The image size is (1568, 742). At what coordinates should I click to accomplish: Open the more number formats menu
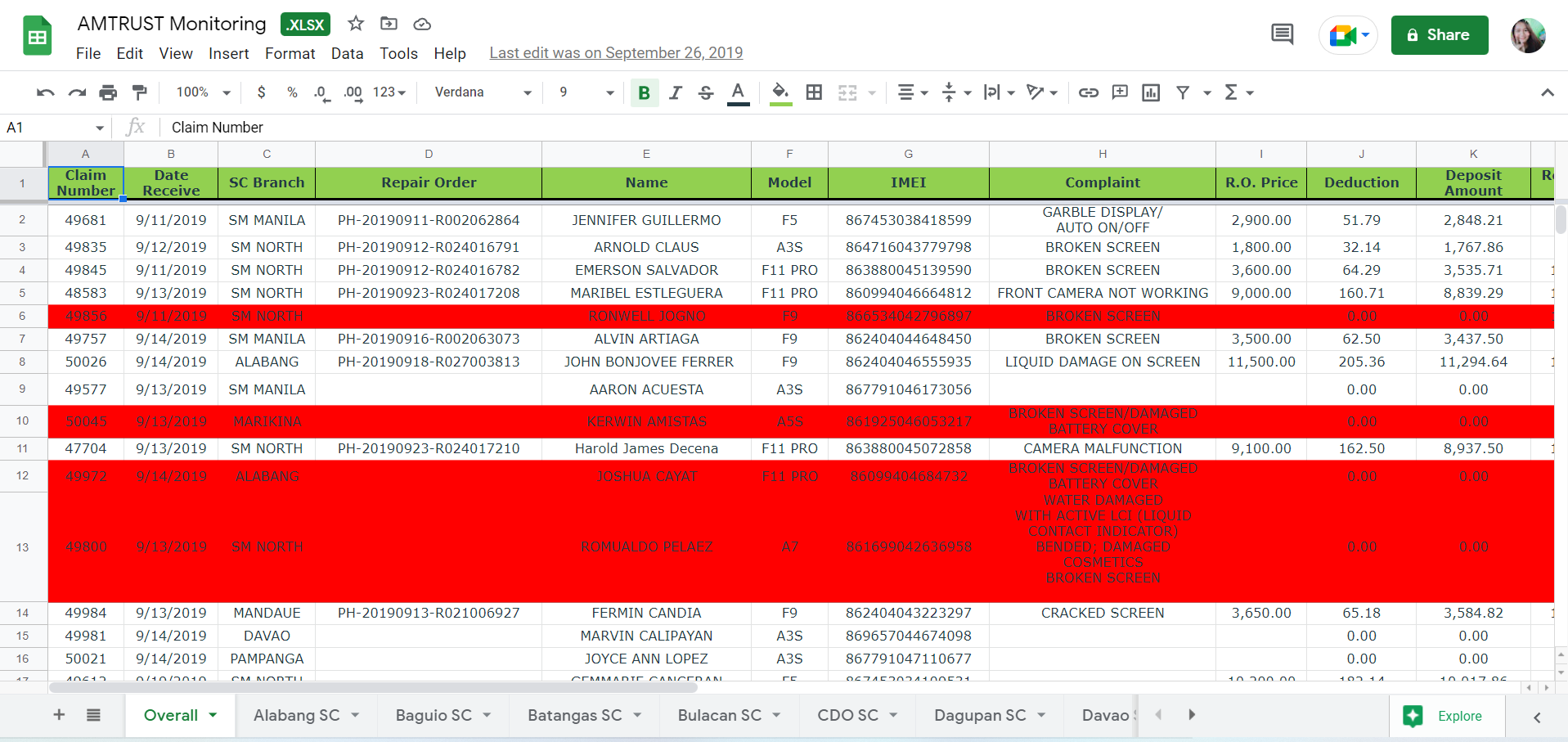click(x=389, y=92)
